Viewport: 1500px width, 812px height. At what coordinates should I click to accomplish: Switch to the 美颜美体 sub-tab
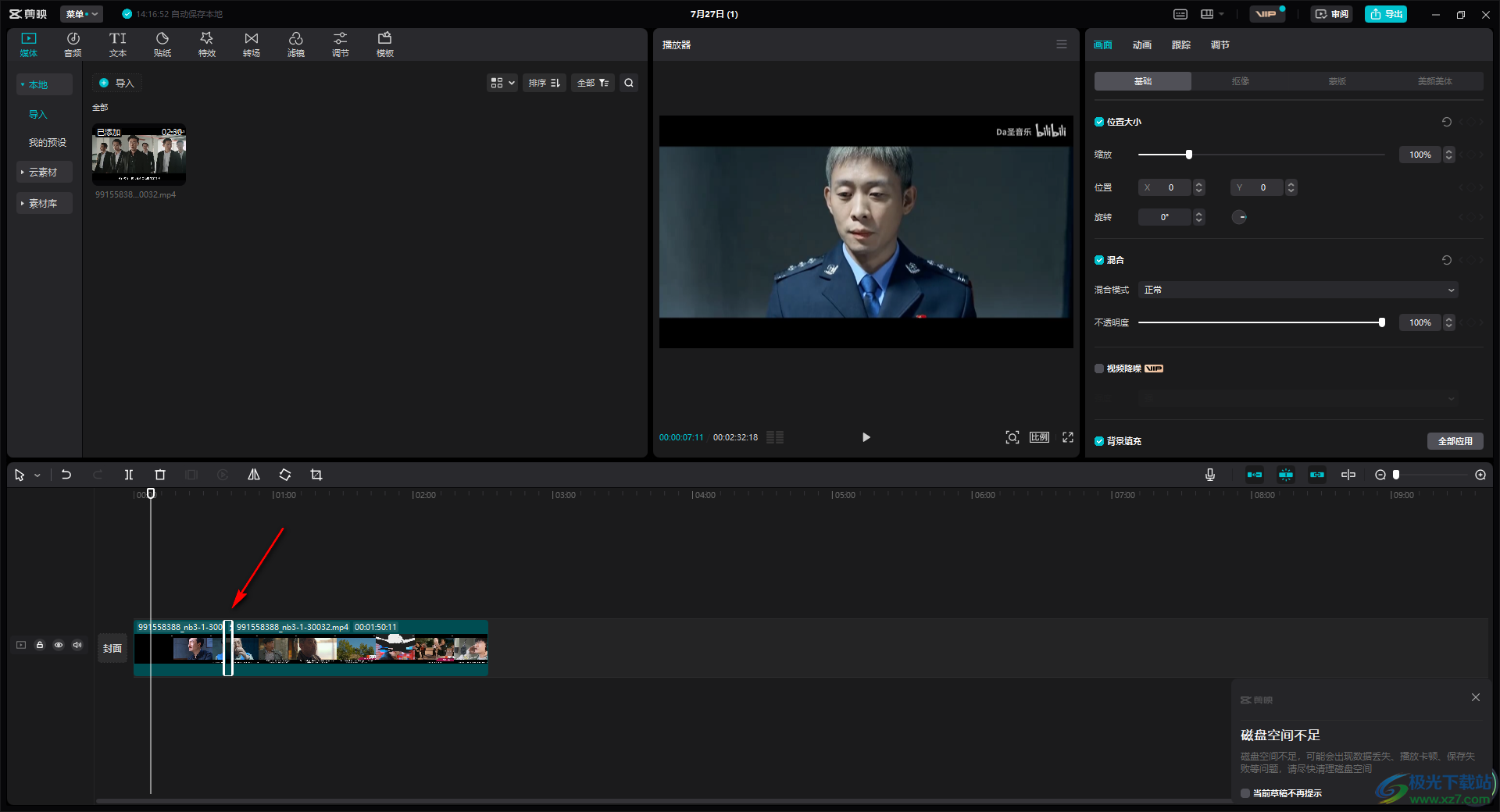[1435, 81]
